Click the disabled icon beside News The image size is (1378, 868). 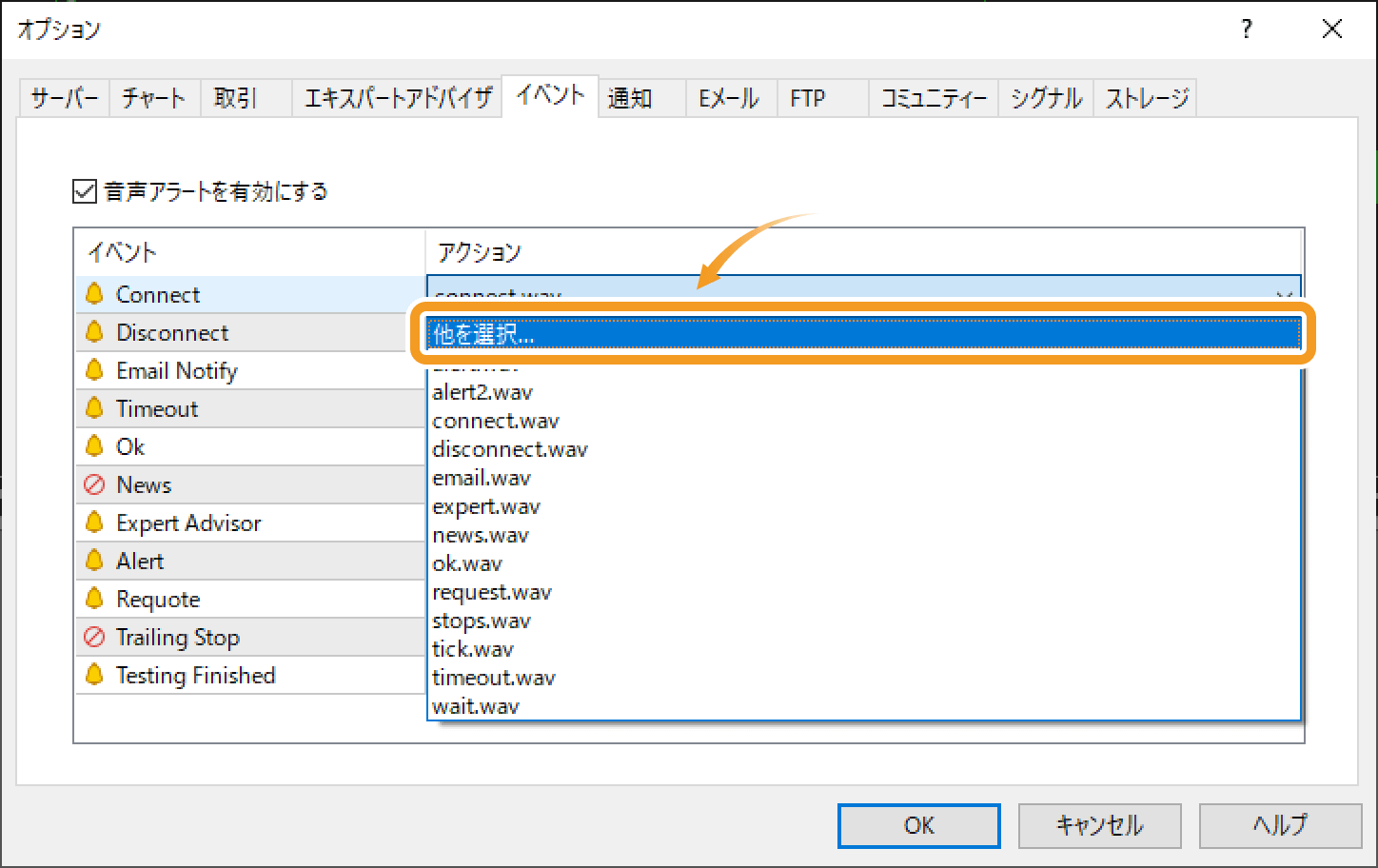click(x=94, y=484)
